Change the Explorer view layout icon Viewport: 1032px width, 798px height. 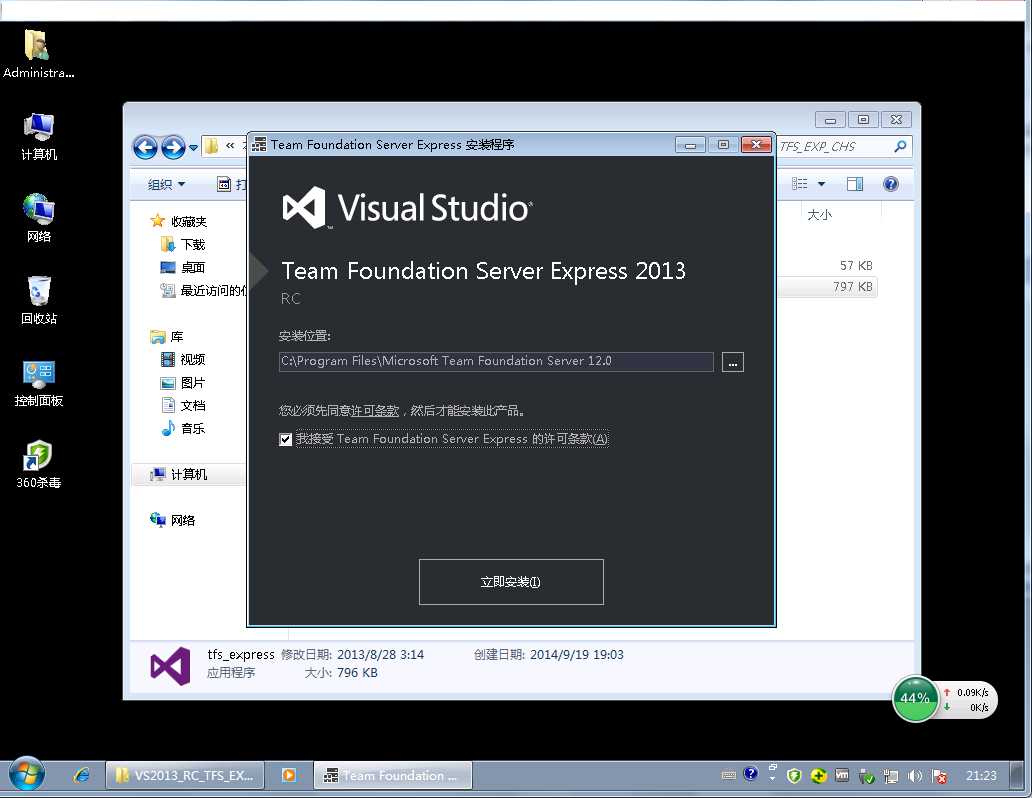(800, 184)
